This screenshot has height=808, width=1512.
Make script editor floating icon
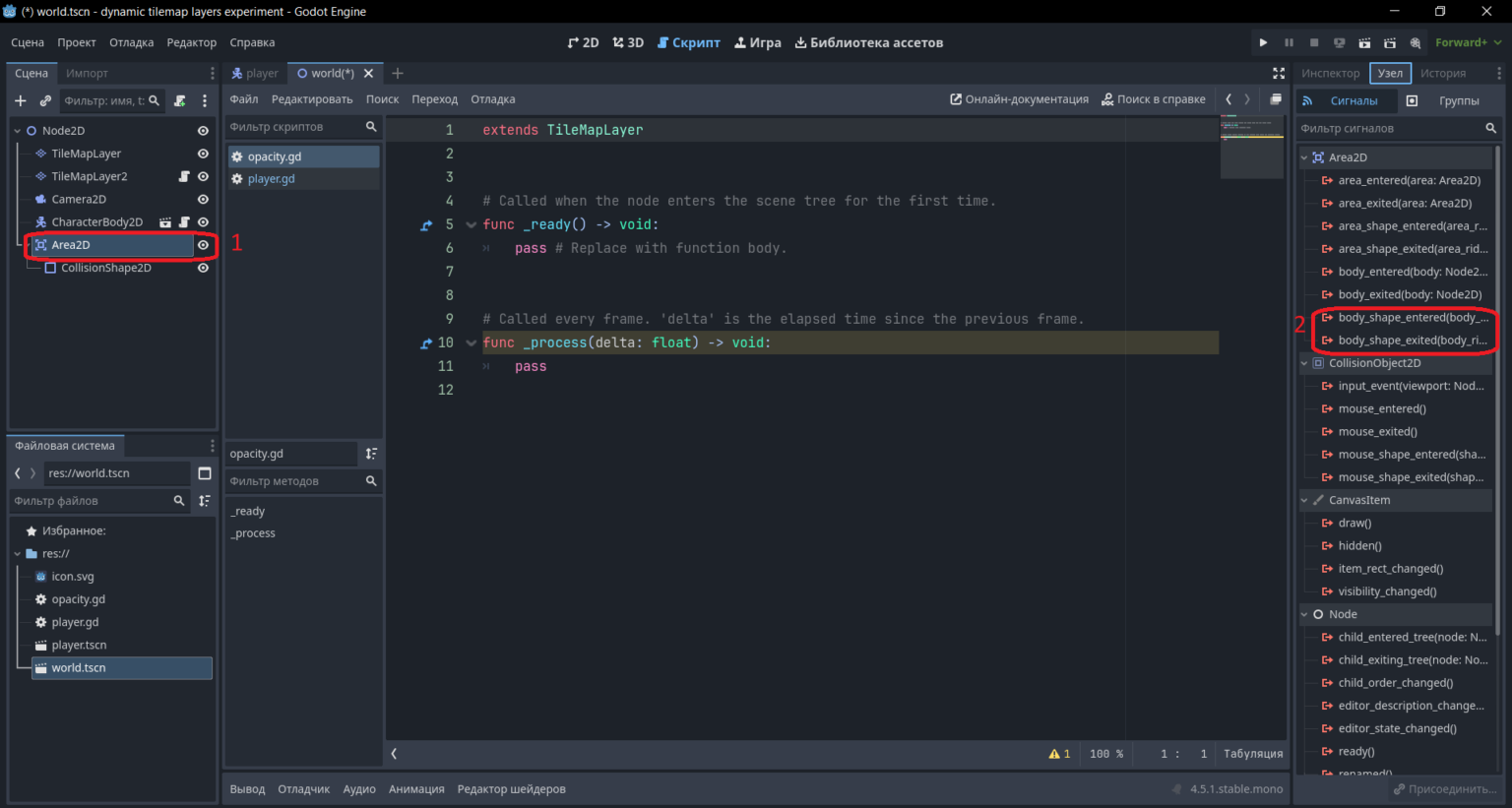(x=1276, y=99)
